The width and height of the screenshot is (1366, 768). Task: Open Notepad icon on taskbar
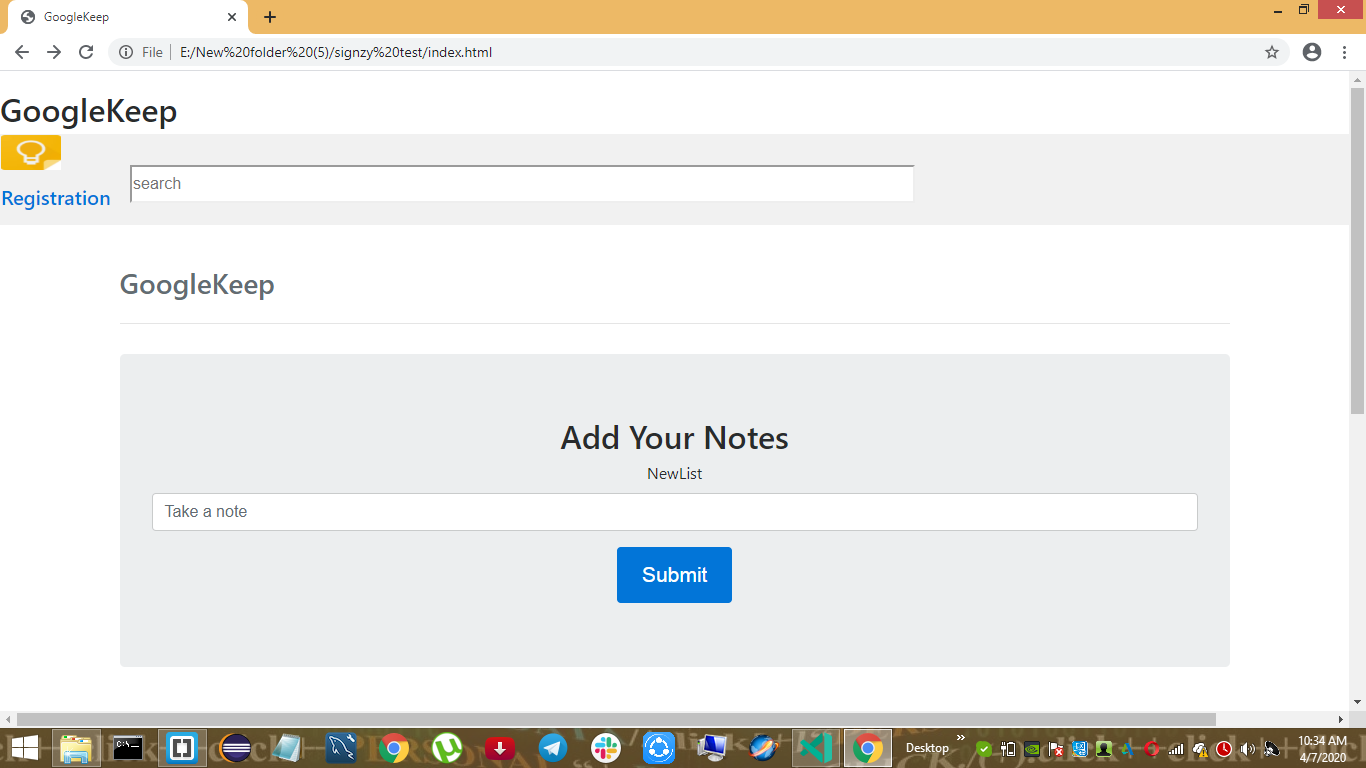(288, 748)
